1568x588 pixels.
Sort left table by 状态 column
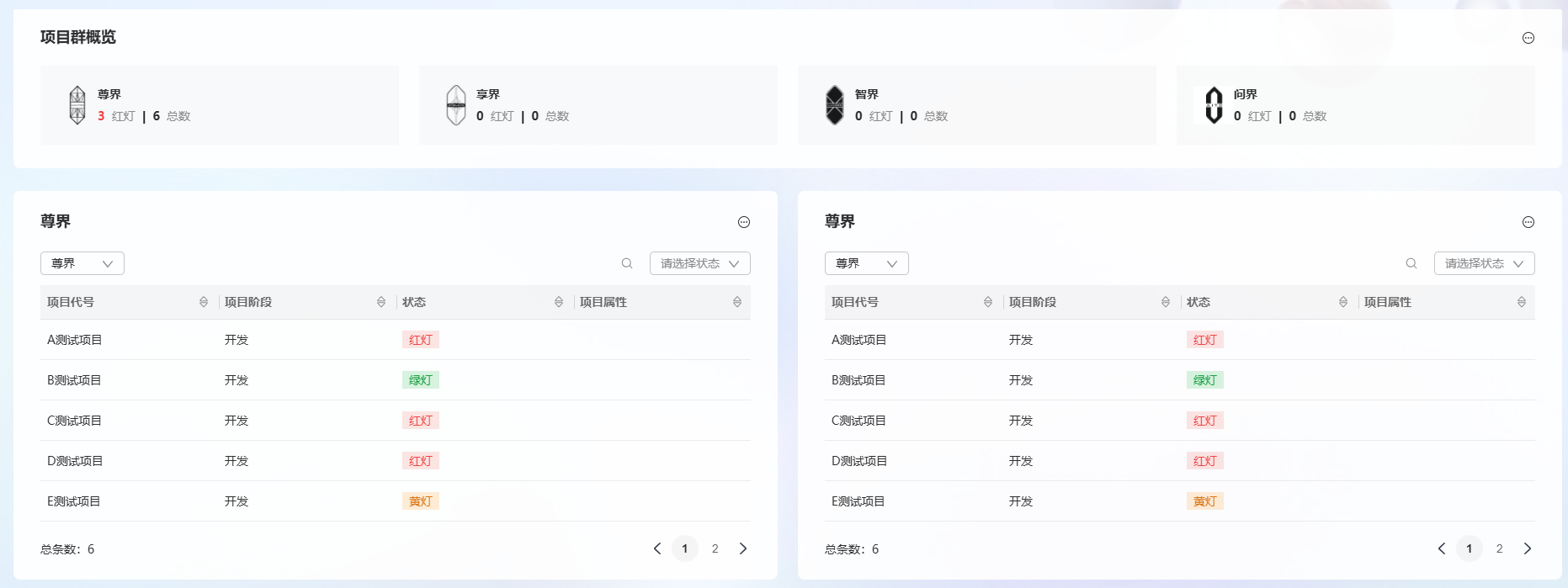[559, 302]
